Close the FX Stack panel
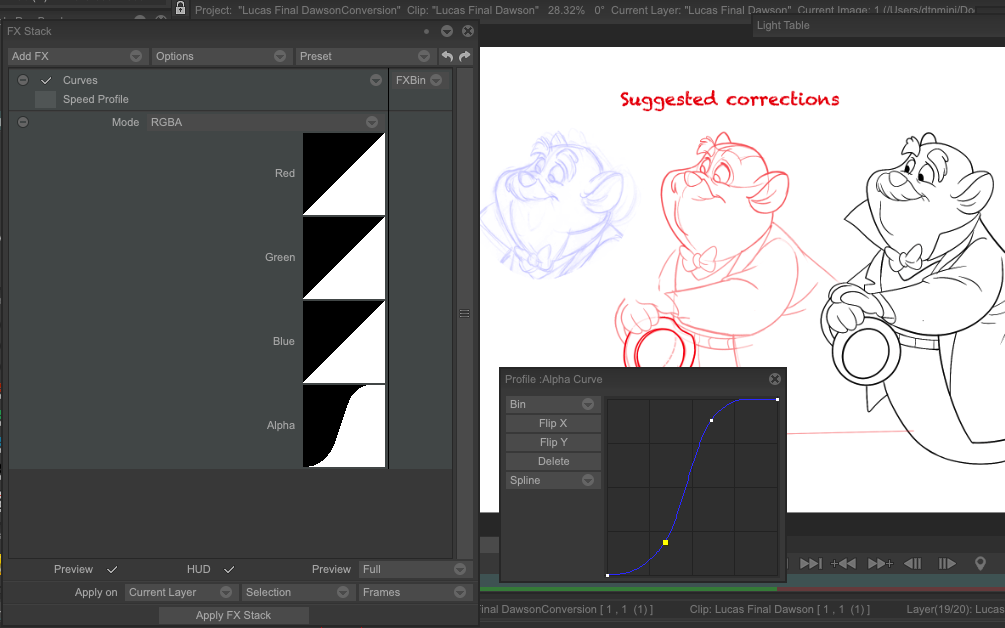 (468, 31)
